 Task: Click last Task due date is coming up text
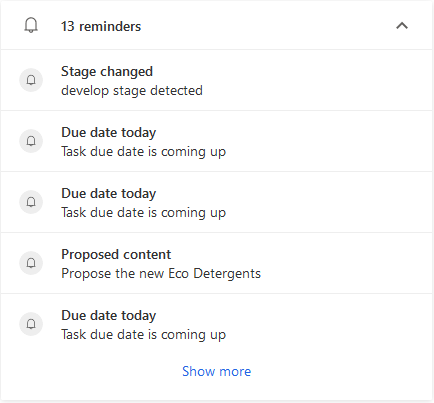click(143, 334)
